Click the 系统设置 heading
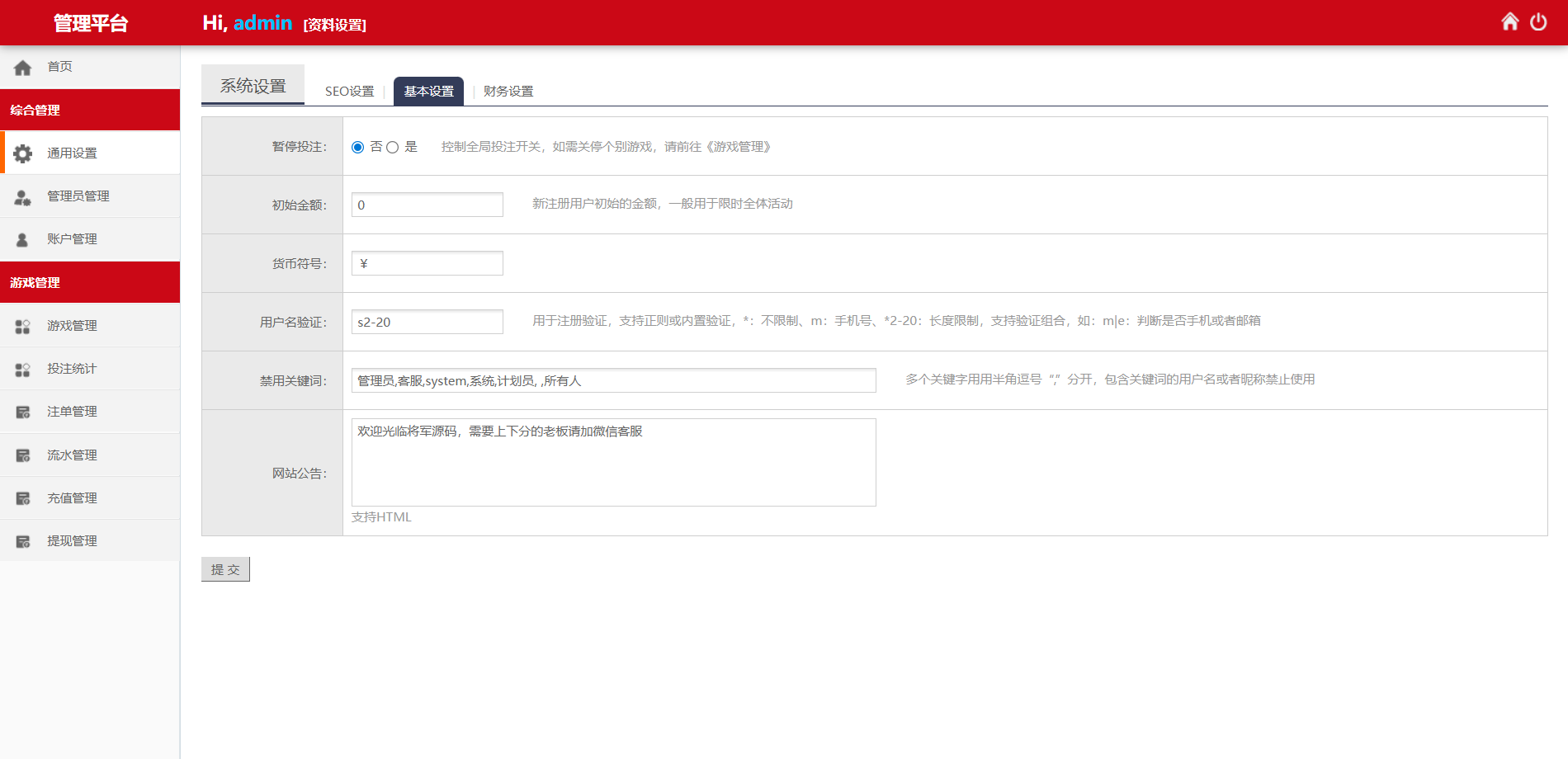This screenshot has width=1568, height=759. point(253,85)
